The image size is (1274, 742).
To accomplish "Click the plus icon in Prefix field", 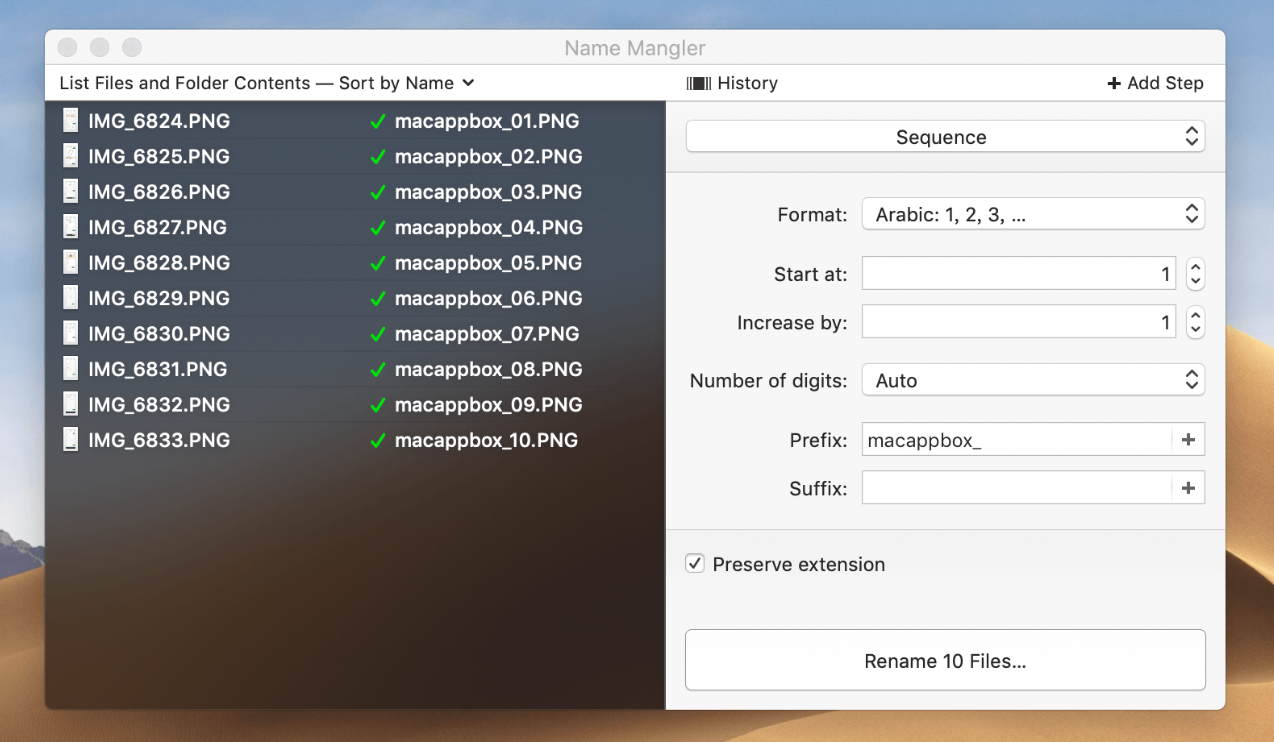I will coord(1188,439).
